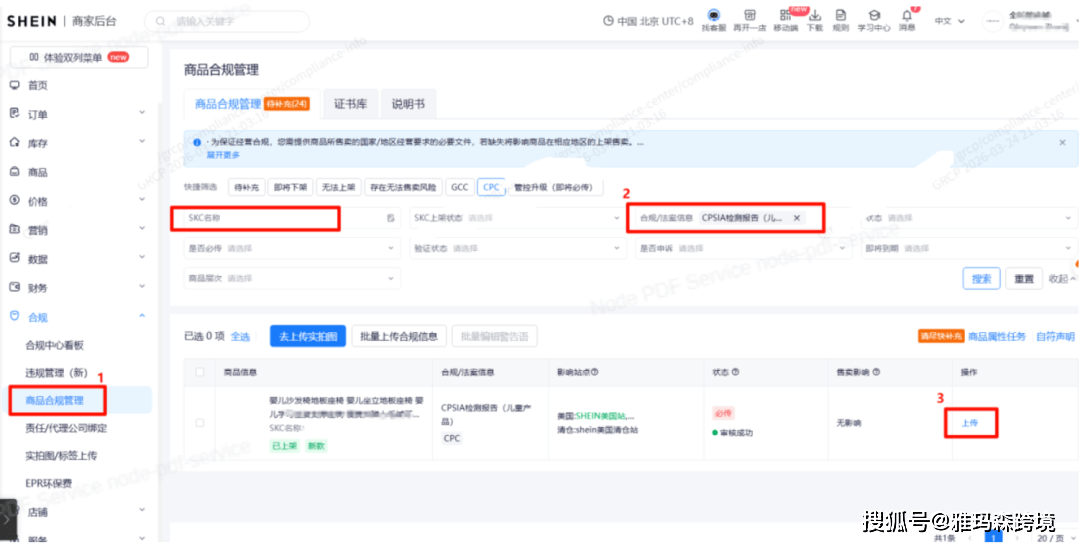Collapse the 合规 sidebar section
This screenshot has height=545, width=1080.
pos(142,316)
